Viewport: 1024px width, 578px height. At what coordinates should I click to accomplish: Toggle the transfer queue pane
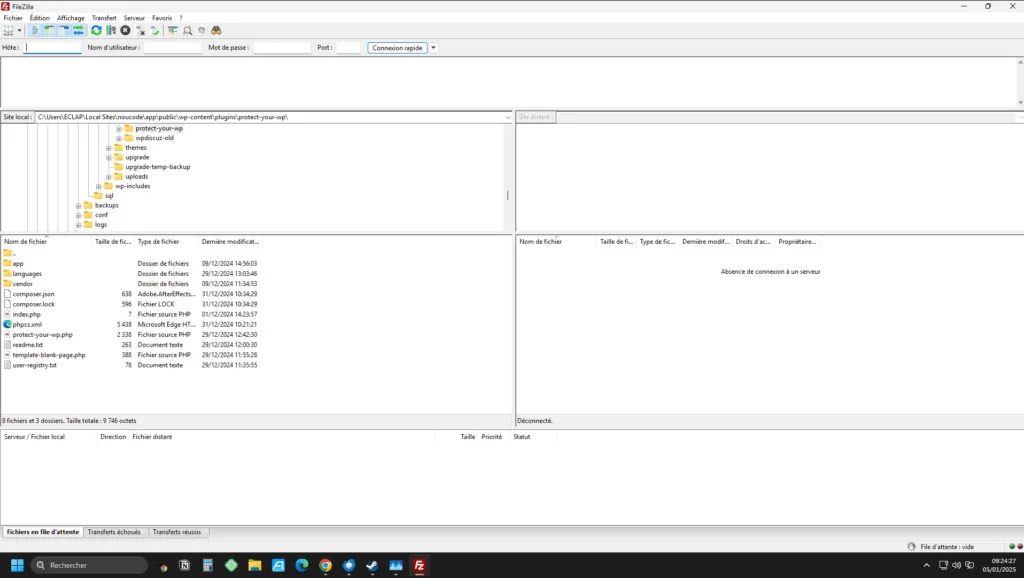click(x=80, y=30)
